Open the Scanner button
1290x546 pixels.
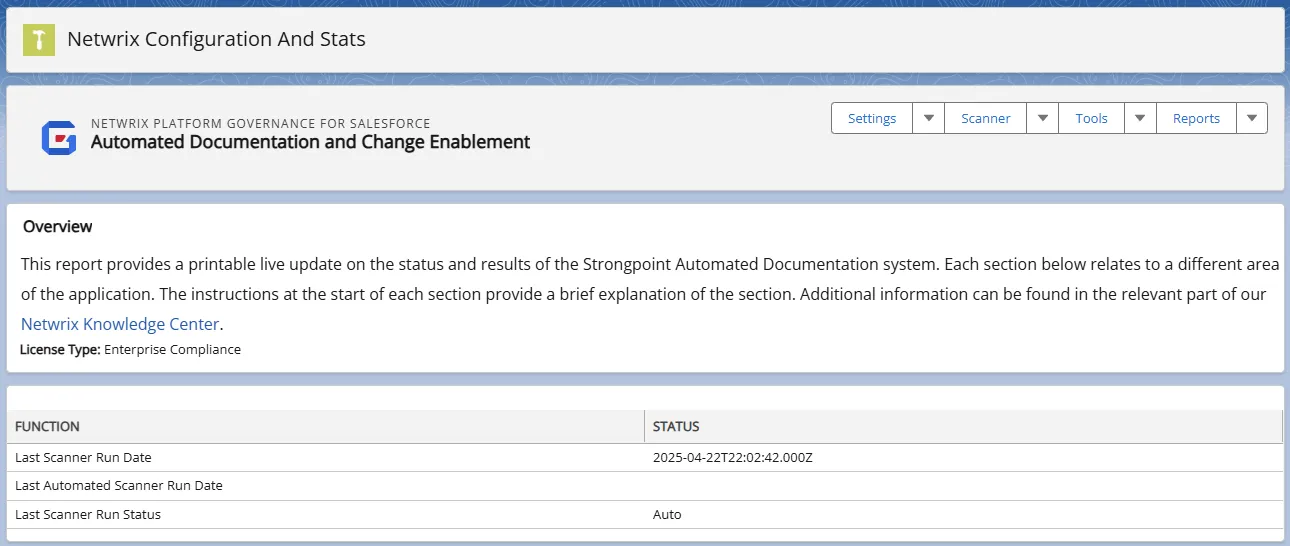[985, 118]
